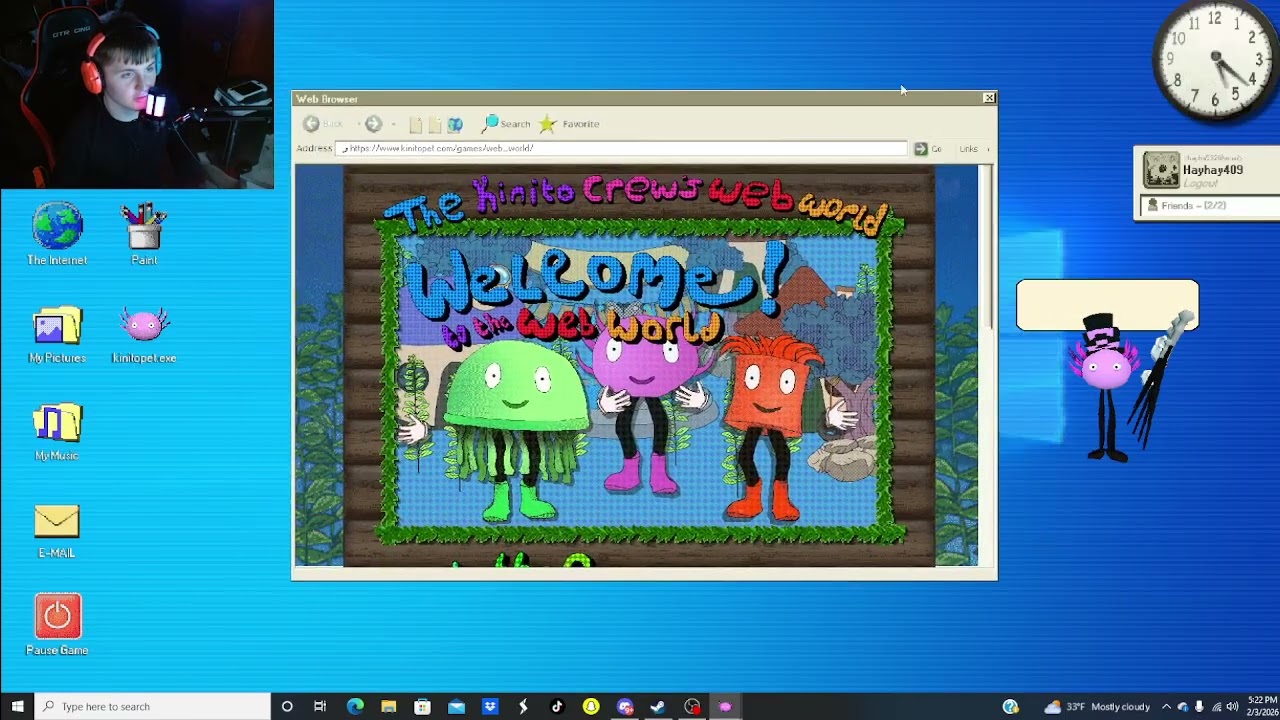Expand the Links section in the browser
Image resolution: width=1280 pixels, height=720 pixels.
point(974,149)
